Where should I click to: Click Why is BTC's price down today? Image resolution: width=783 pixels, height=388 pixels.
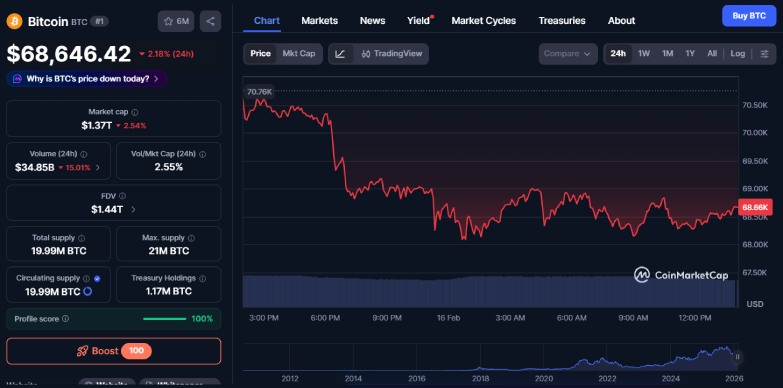pyautogui.click(x=88, y=79)
